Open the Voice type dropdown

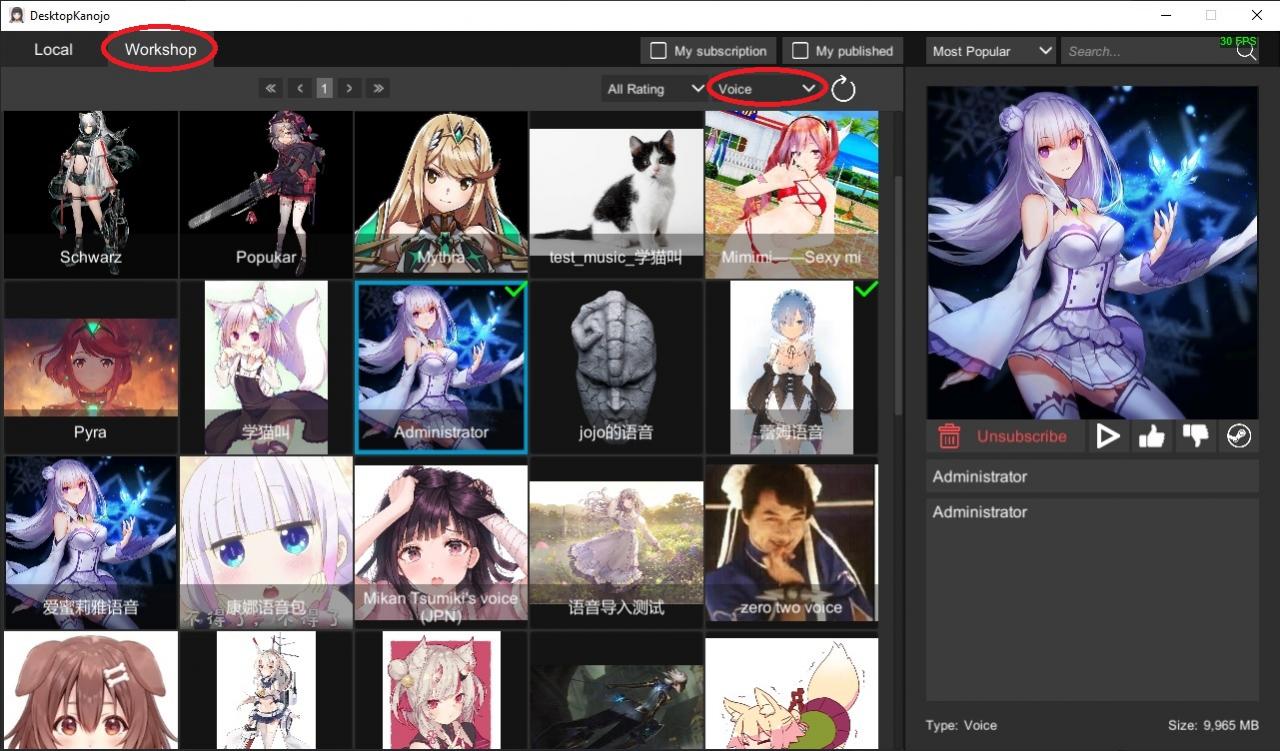766,89
